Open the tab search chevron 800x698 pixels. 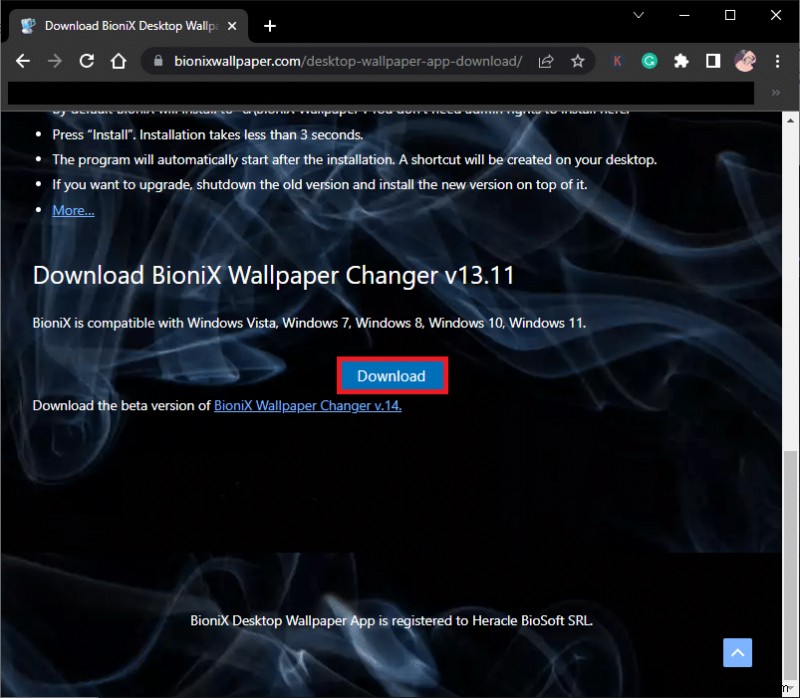[638, 16]
